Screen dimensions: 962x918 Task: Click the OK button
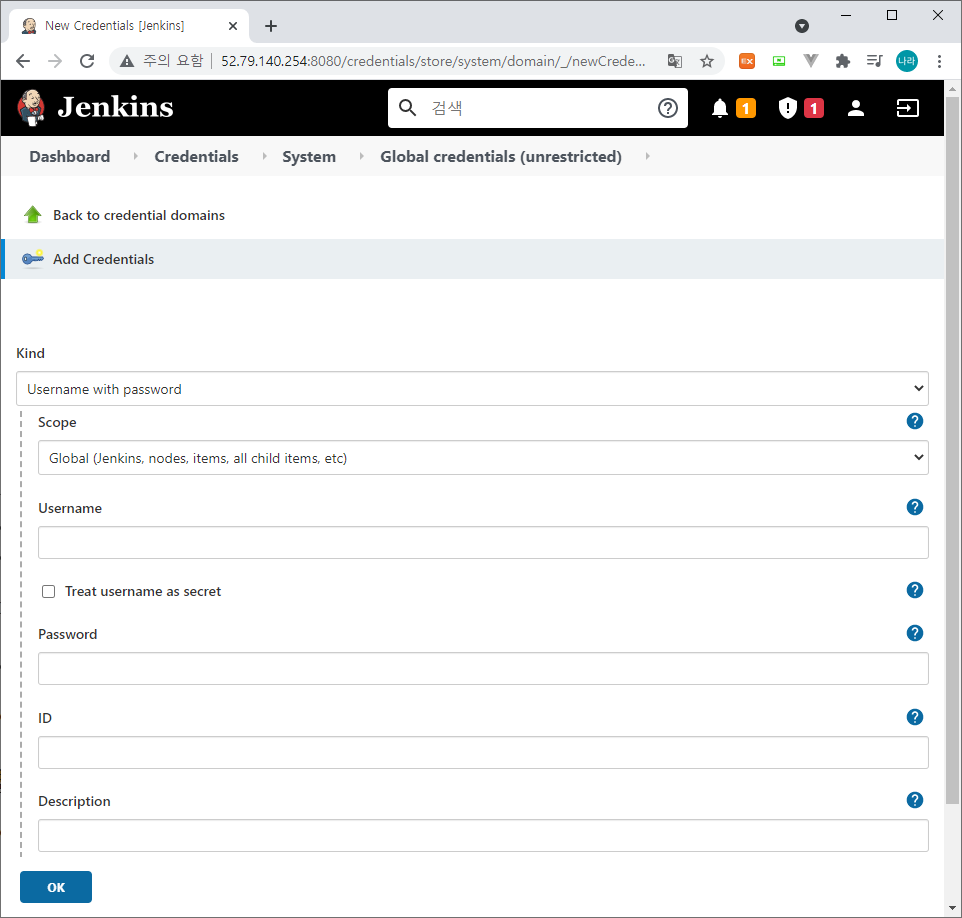click(56, 887)
